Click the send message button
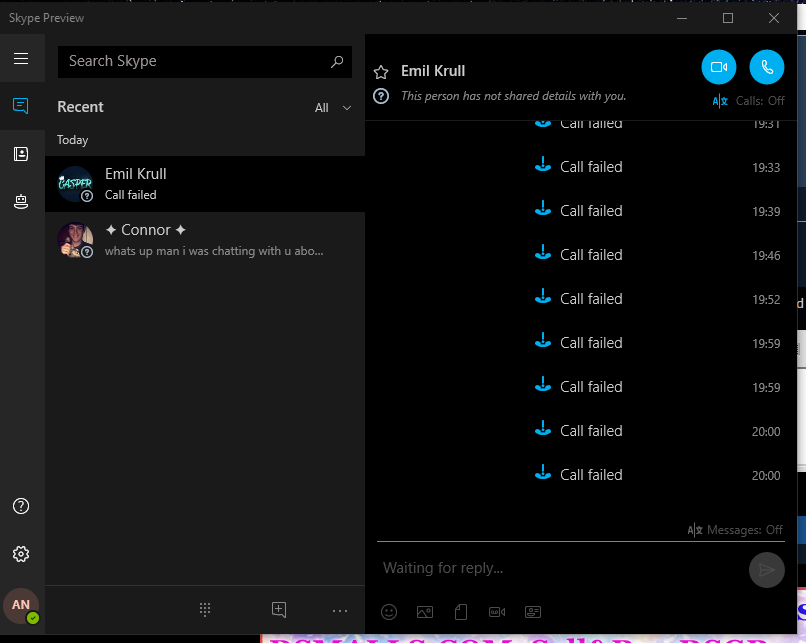The width and height of the screenshot is (806, 643). click(x=766, y=569)
